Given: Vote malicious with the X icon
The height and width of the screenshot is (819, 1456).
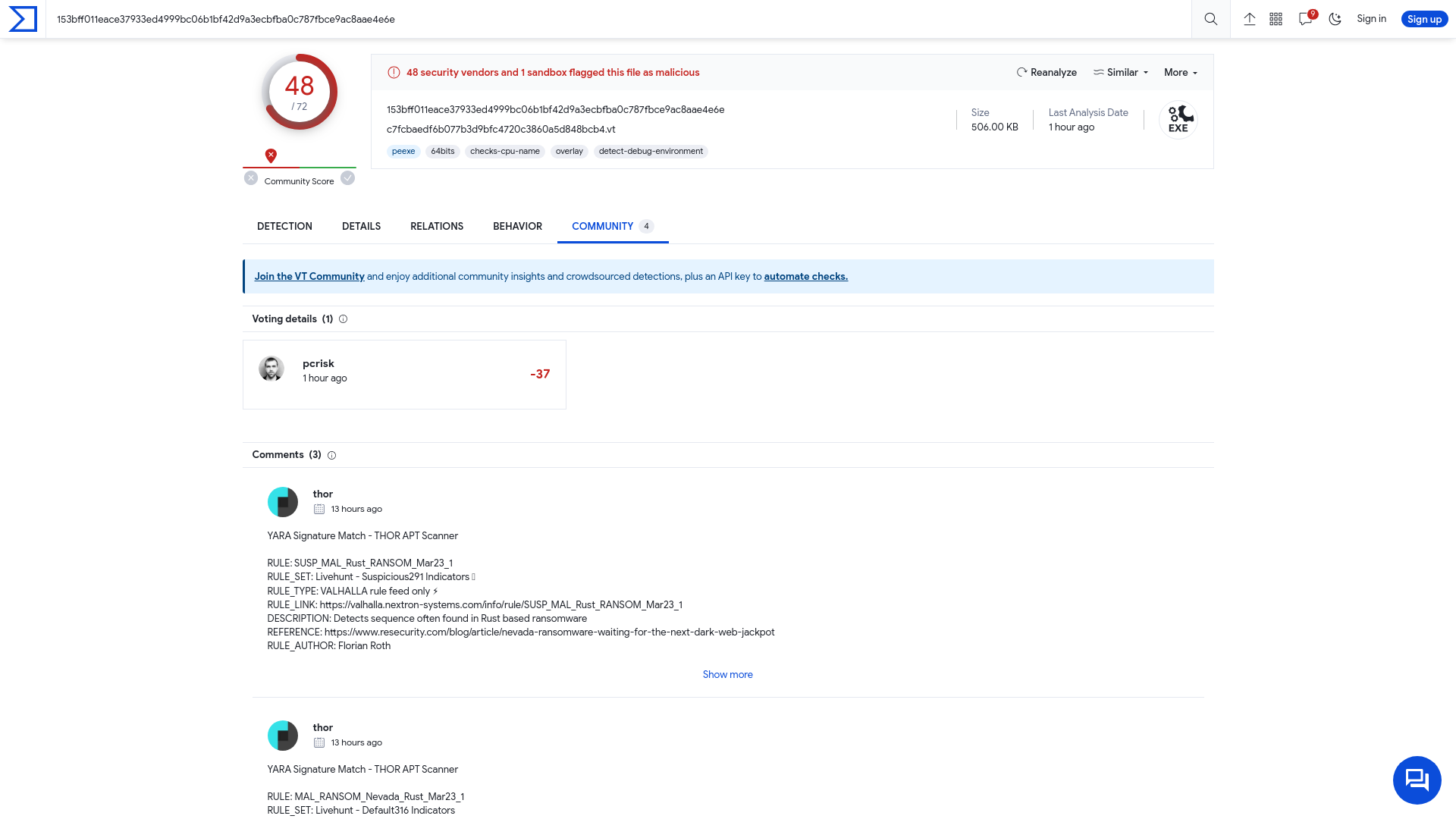Looking at the screenshot, I should pos(251,178).
